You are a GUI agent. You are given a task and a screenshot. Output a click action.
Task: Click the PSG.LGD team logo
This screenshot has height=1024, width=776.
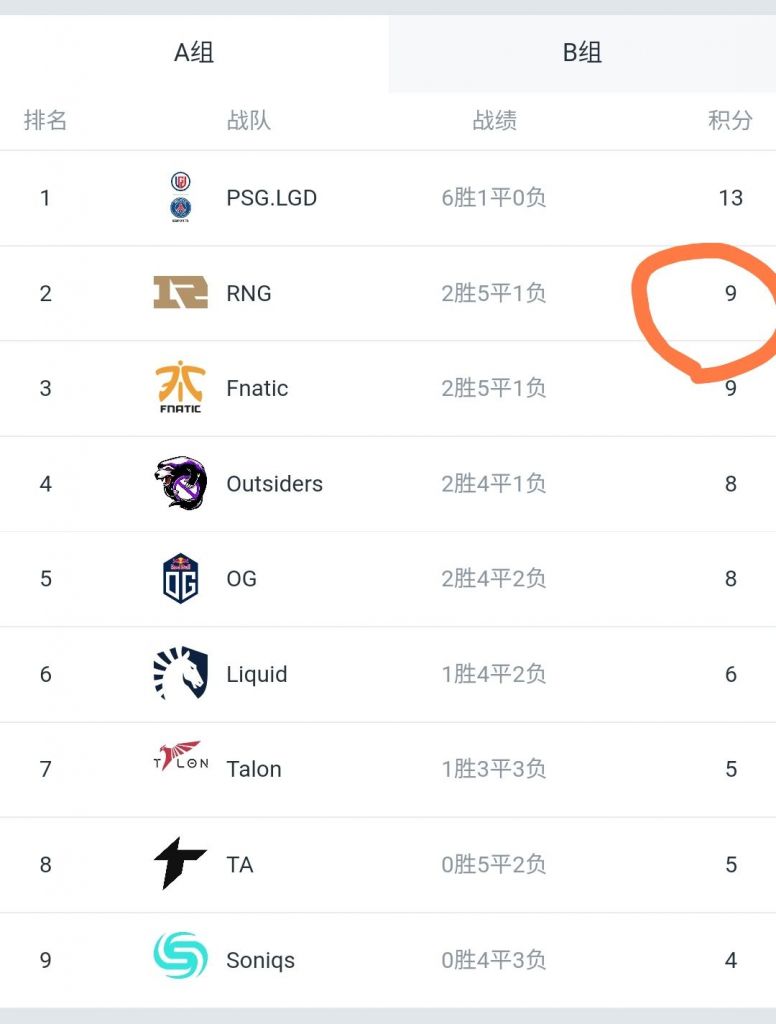tap(180, 197)
